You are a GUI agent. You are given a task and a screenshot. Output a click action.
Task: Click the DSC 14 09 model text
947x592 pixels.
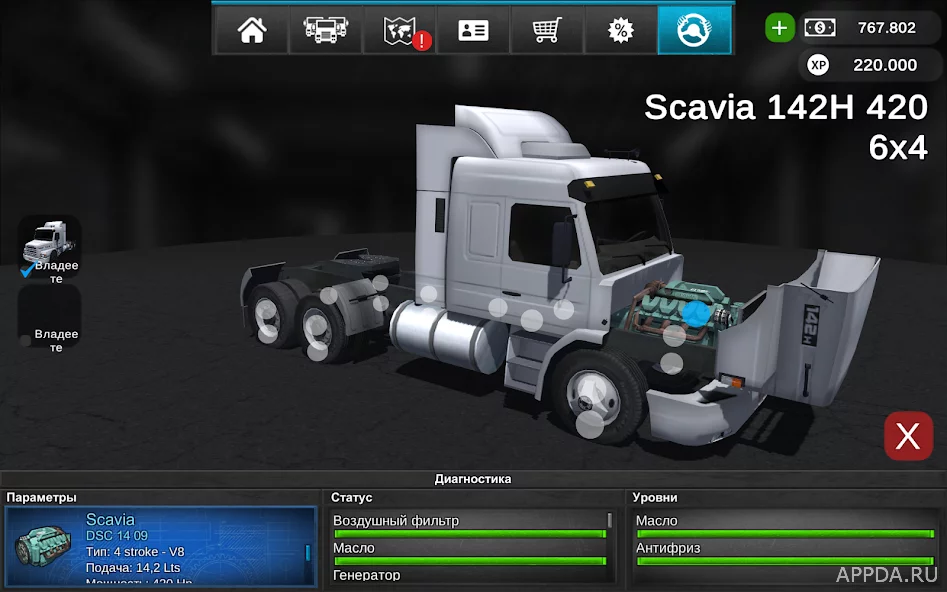[x=117, y=536]
